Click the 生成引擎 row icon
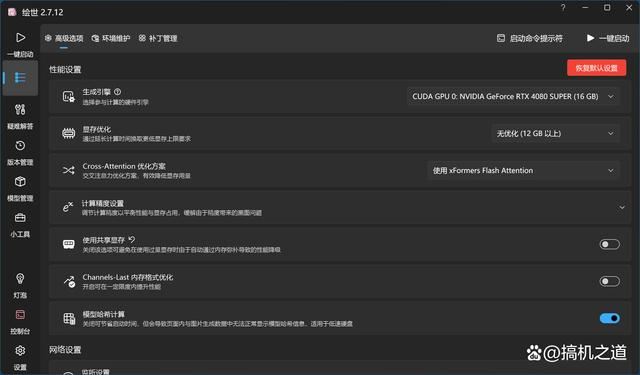640x375 pixels. 69,97
